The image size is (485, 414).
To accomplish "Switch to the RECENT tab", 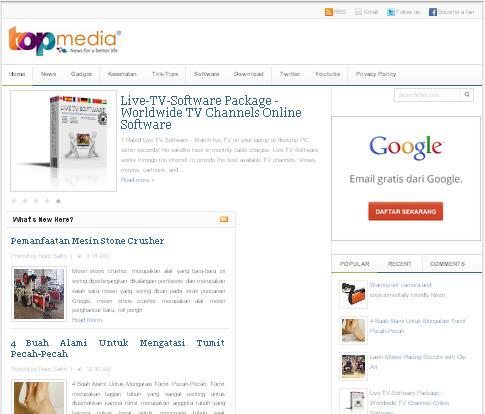I will pyautogui.click(x=400, y=264).
